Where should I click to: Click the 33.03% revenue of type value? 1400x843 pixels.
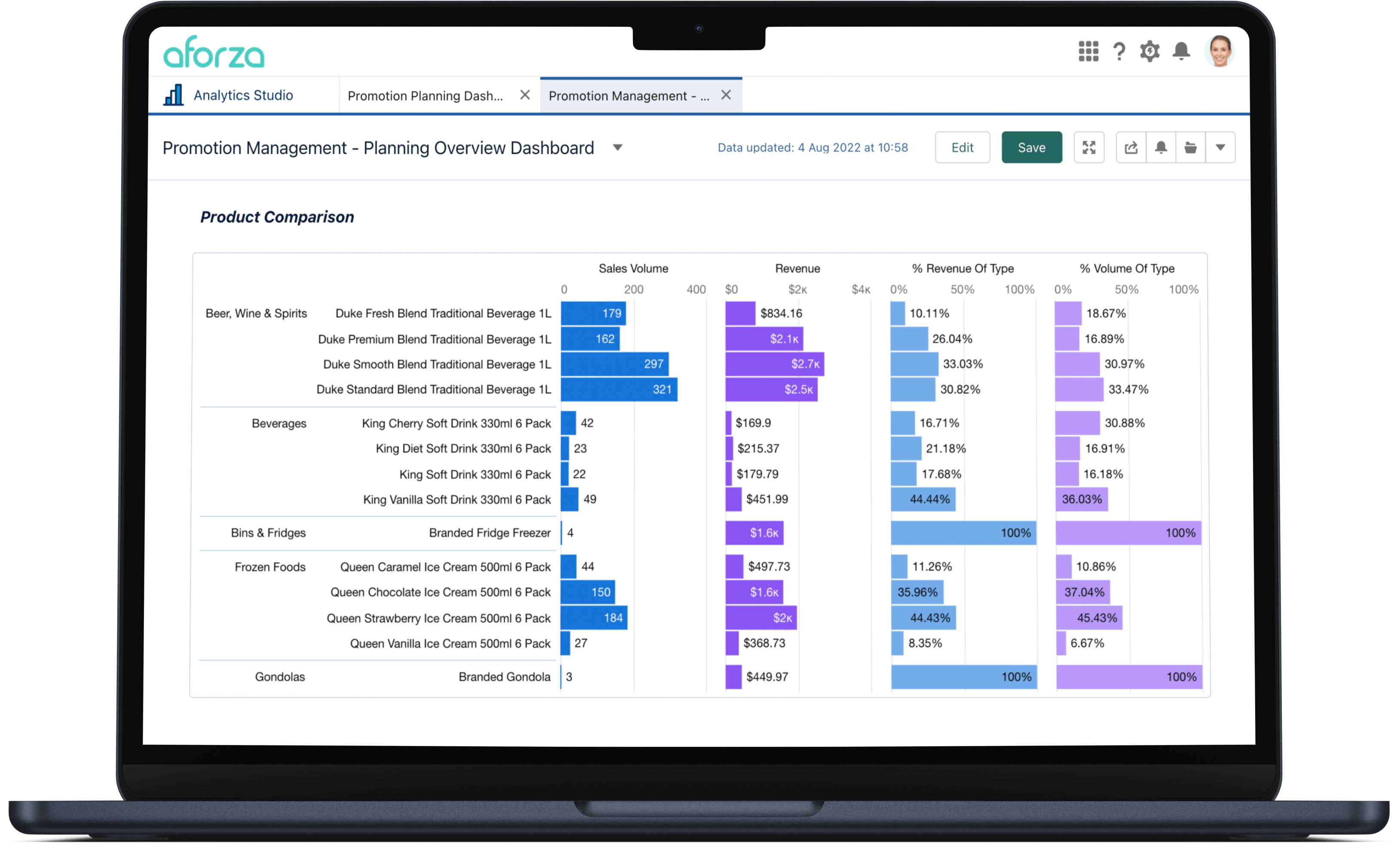point(963,363)
